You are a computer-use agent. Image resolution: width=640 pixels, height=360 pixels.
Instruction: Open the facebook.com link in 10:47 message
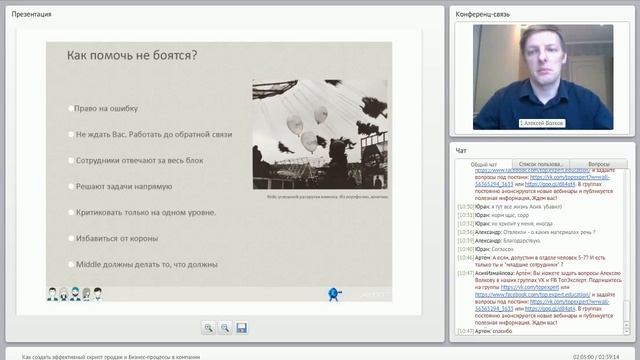(x=532, y=294)
